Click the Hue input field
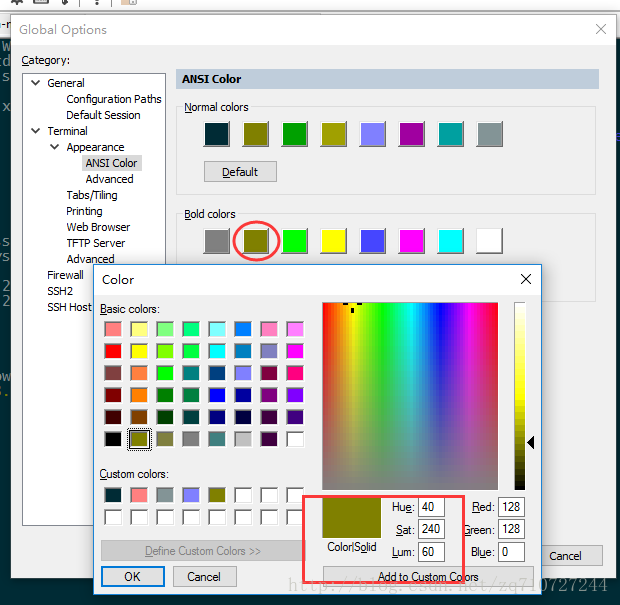The width and height of the screenshot is (620, 605). click(x=431, y=507)
